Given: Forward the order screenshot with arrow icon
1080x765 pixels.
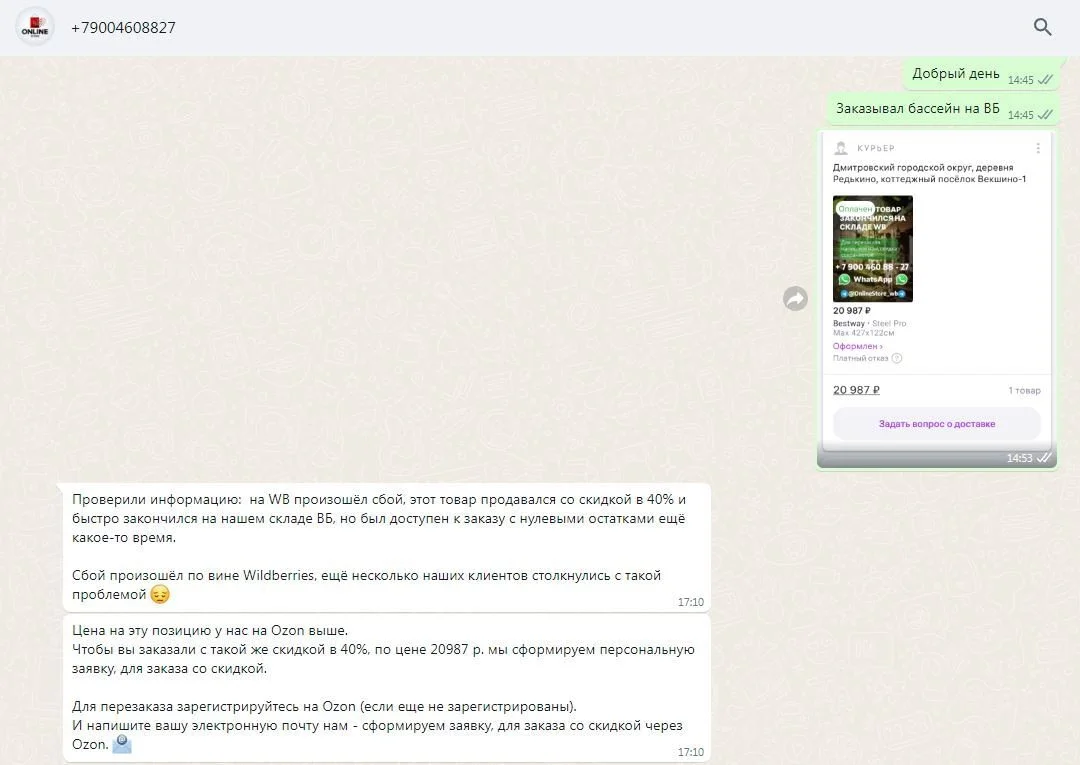Looking at the screenshot, I should click(x=796, y=298).
